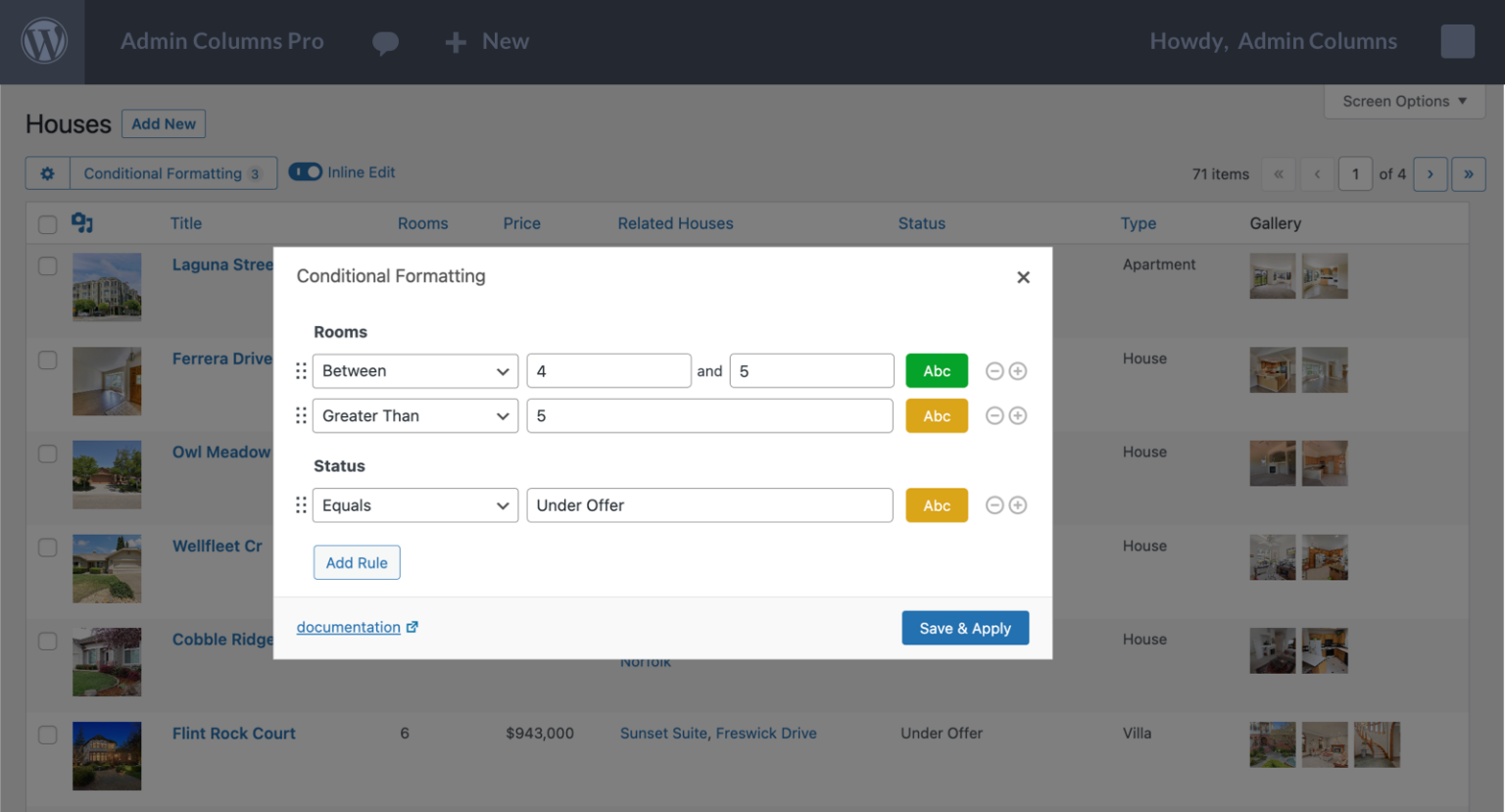Click the green Abc format swatch
The width and height of the screenshot is (1505, 812).
(936, 371)
